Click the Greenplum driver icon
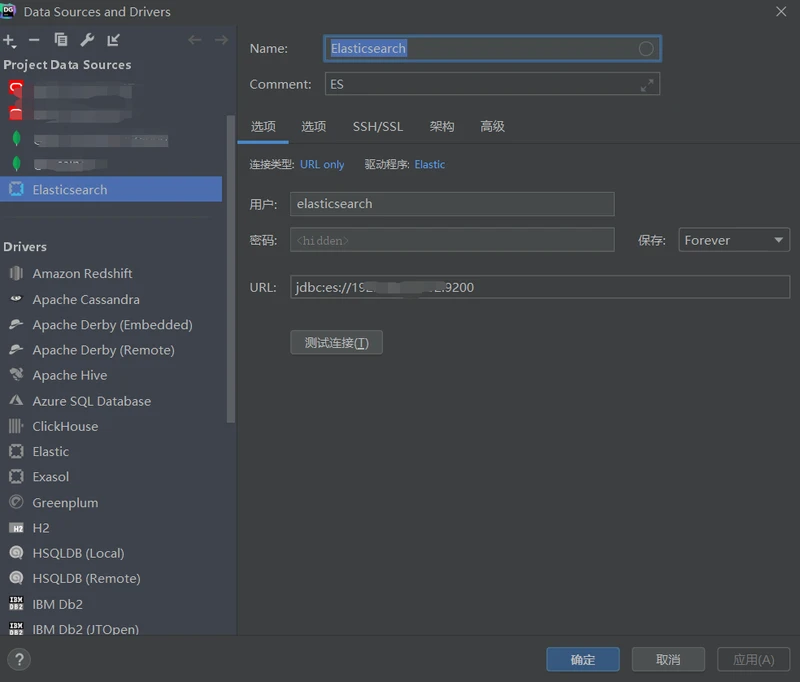The height and width of the screenshot is (682, 800). point(16,502)
